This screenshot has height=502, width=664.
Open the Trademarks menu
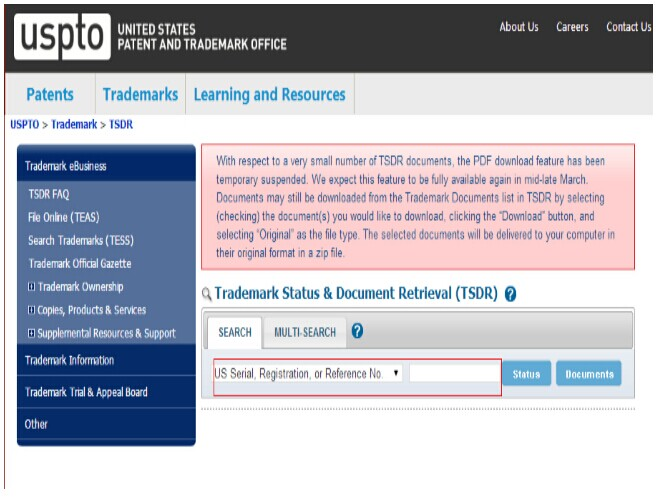pos(140,94)
